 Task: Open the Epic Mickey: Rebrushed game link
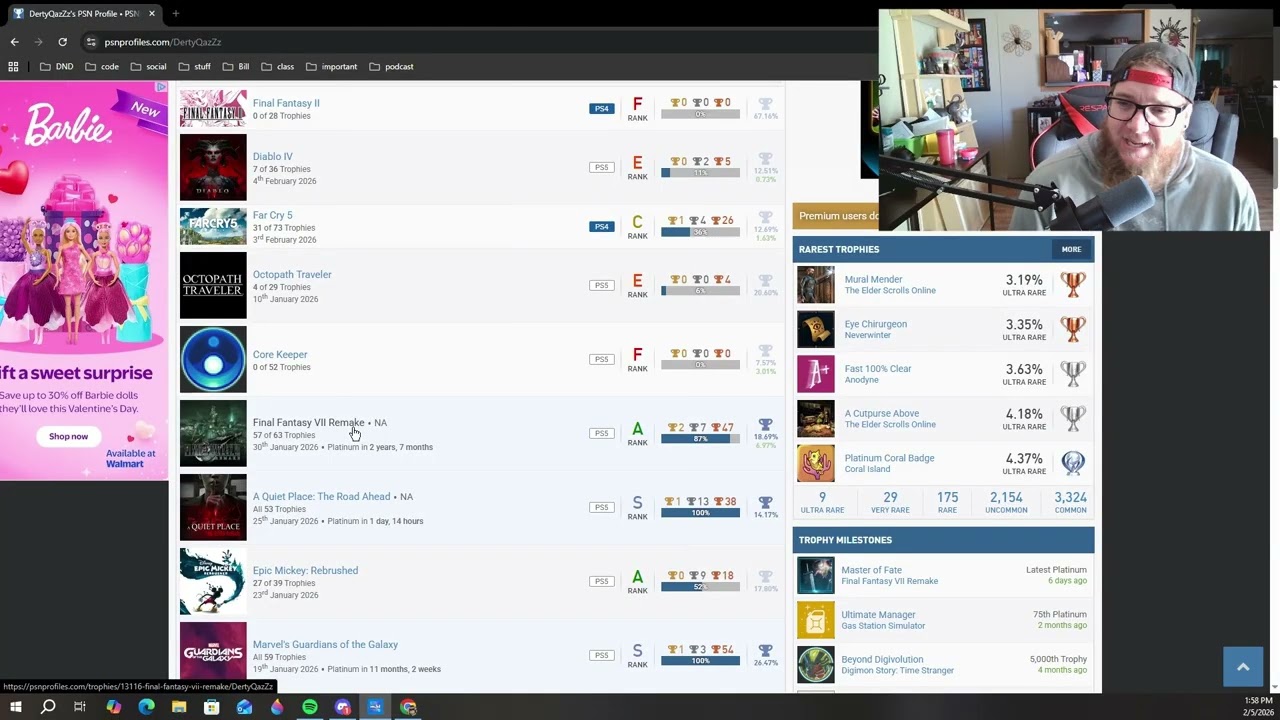(x=305, y=570)
